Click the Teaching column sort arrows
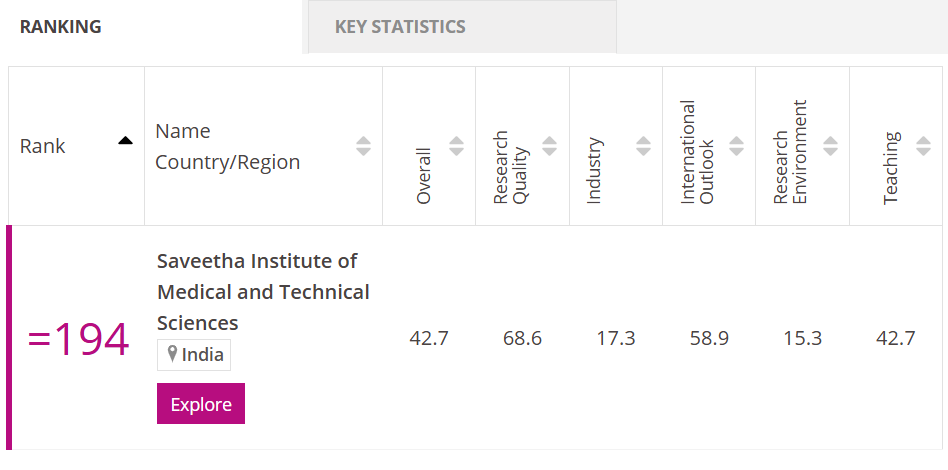The height and width of the screenshot is (470, 948). (x=923, y=146)
